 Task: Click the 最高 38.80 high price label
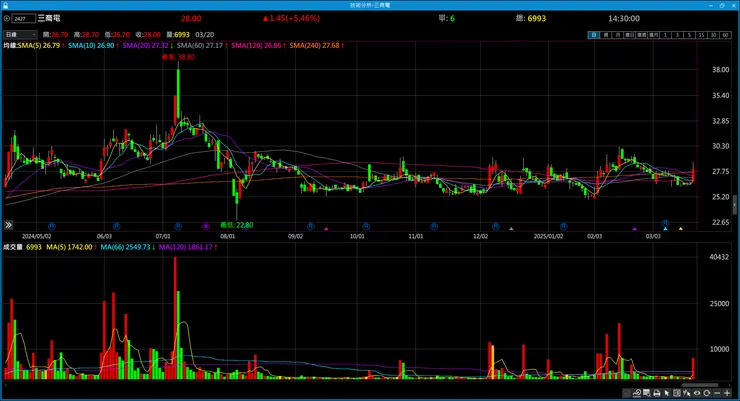tap(178, 57)
